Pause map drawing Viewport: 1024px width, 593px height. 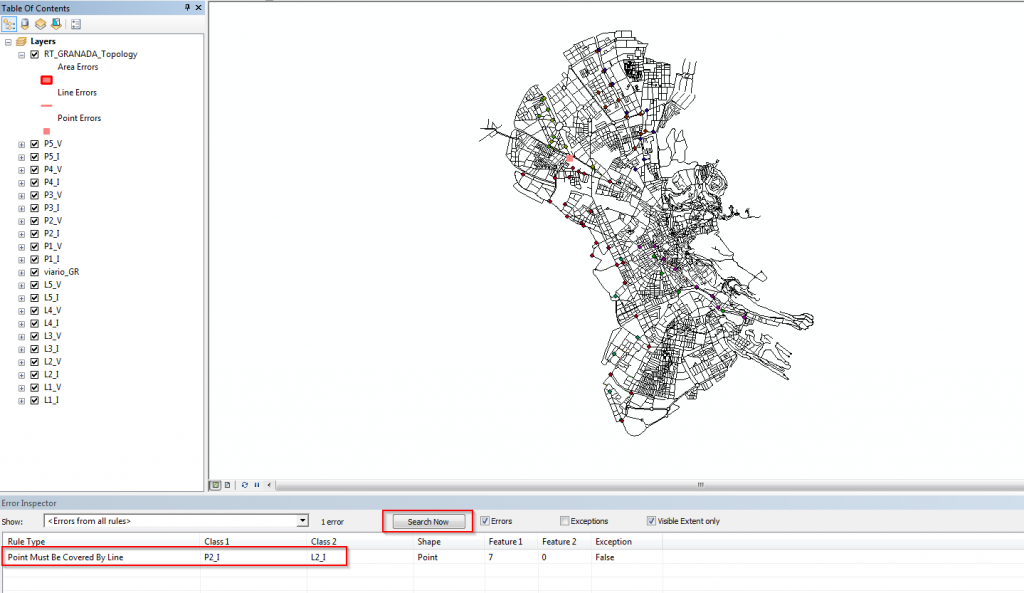pos(257,485)
